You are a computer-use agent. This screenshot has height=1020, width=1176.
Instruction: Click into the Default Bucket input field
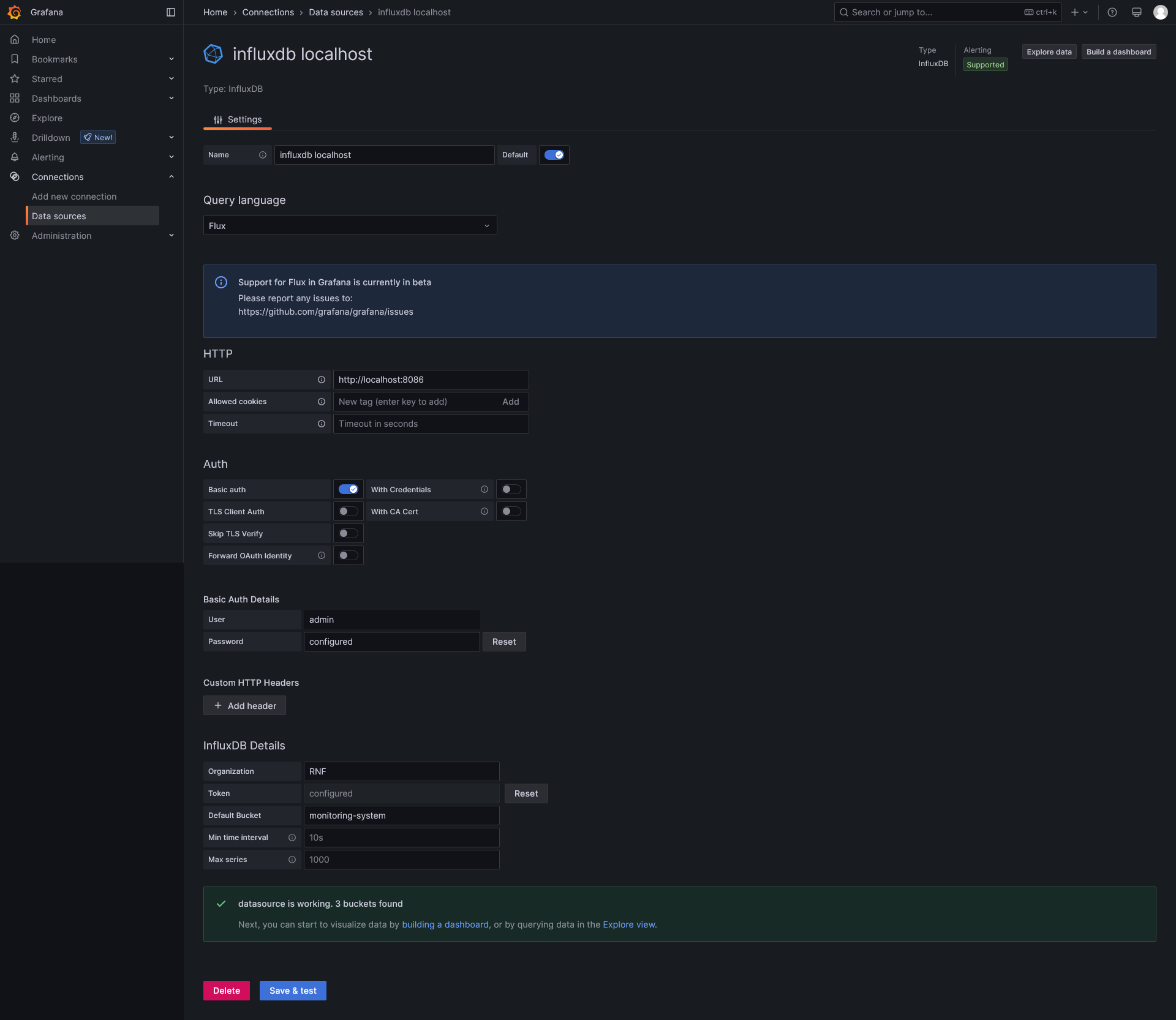[x=401, y=816]
